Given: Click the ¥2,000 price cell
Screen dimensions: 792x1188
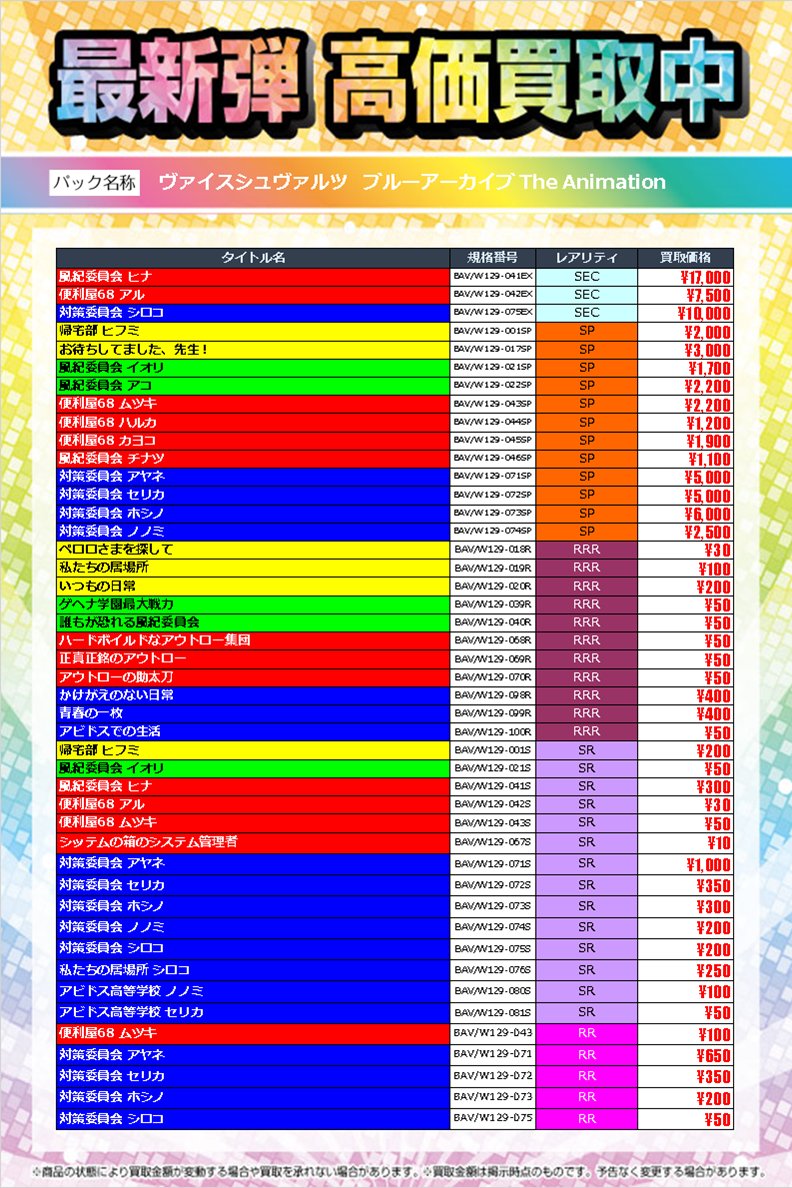Looking at the screenshot, I should [x=685, y=331].
